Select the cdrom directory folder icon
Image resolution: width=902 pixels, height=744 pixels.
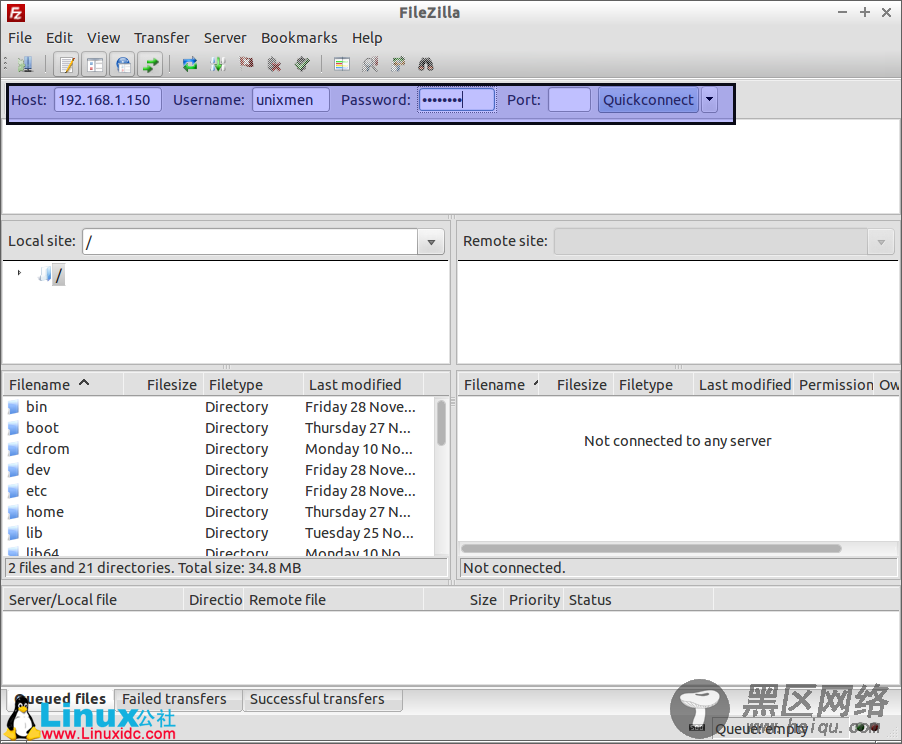pos(14,449)
